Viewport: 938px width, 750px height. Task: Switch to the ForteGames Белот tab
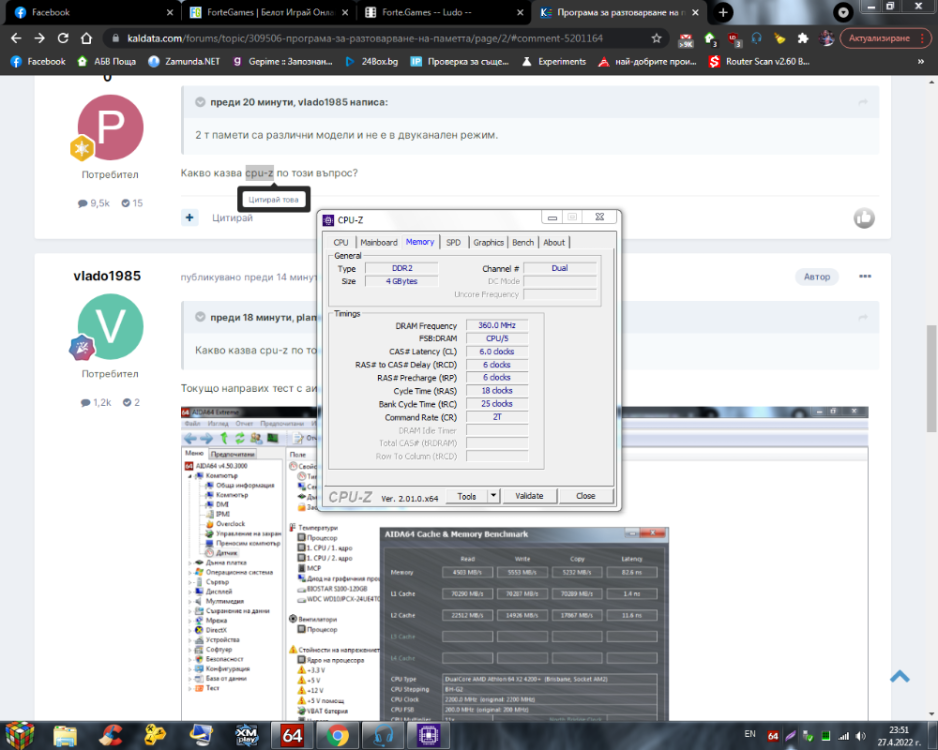tap(269, 12)
